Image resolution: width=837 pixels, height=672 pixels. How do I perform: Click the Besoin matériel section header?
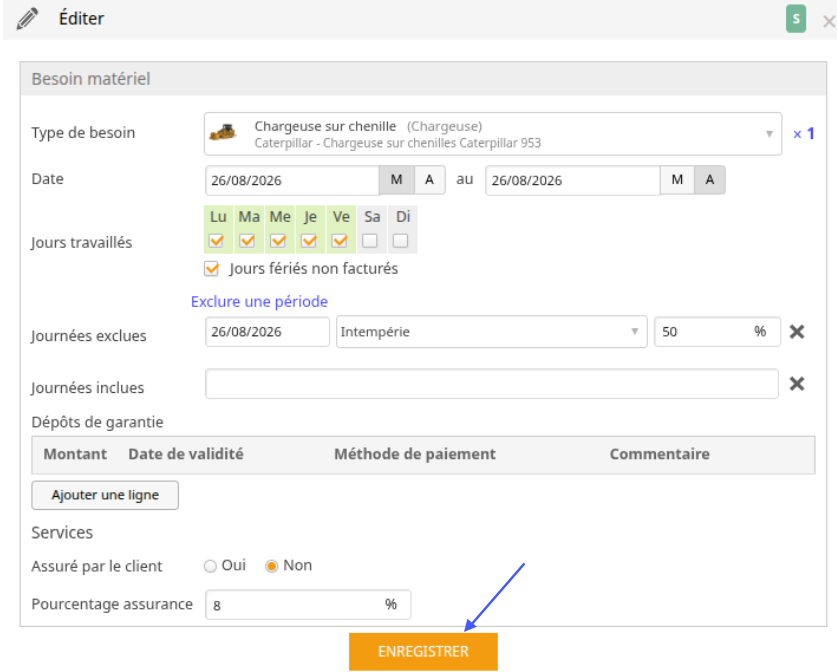[x=423, y=79]
